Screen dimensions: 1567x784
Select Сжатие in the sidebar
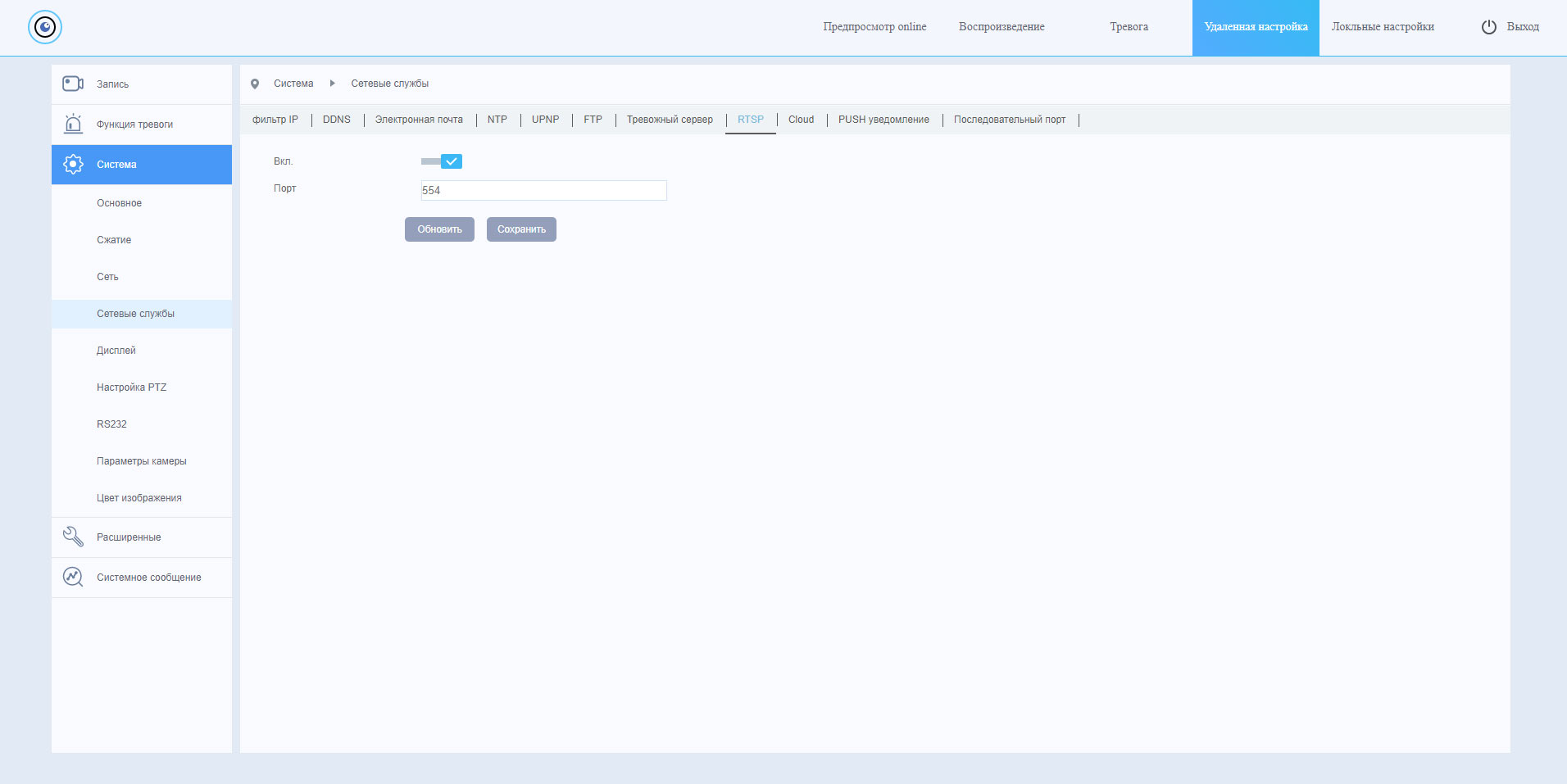point(142,240)
